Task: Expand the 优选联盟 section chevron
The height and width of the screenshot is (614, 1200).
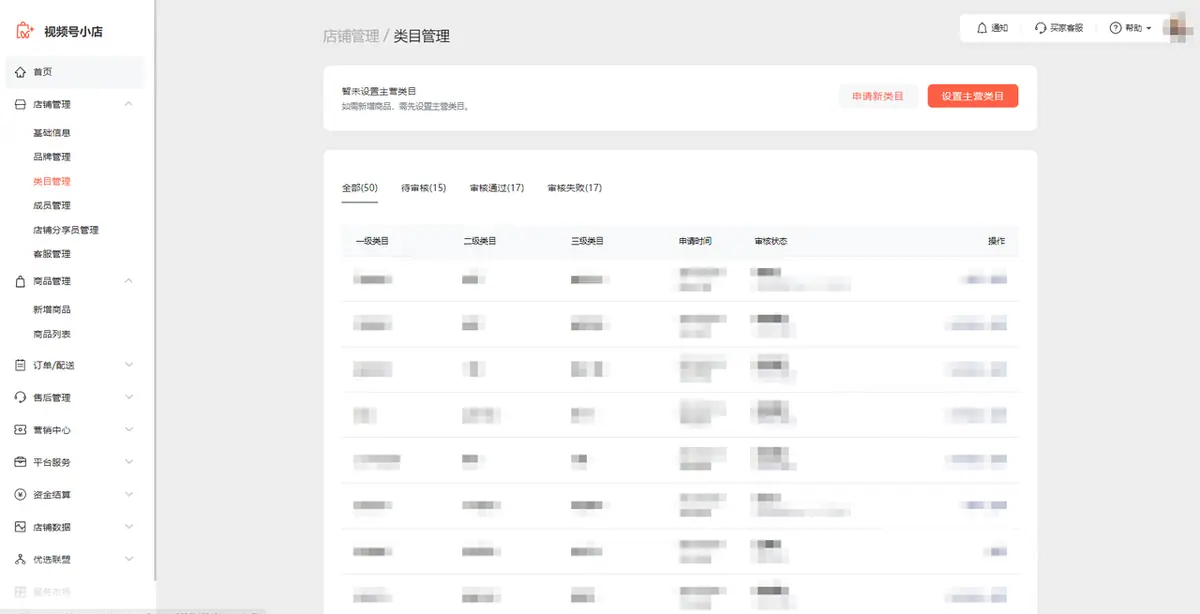Action: pyautogui.click(x=128, y=559)
